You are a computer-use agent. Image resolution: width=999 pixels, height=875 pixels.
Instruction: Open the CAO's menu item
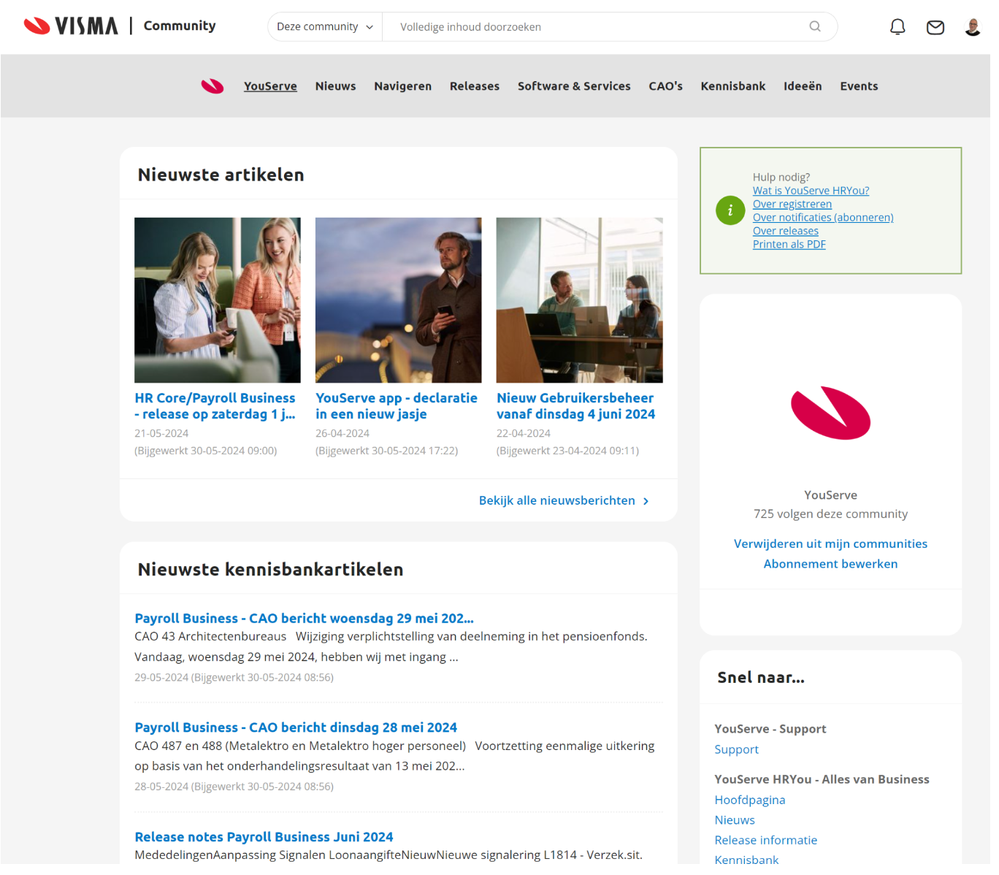pos(665,86)
